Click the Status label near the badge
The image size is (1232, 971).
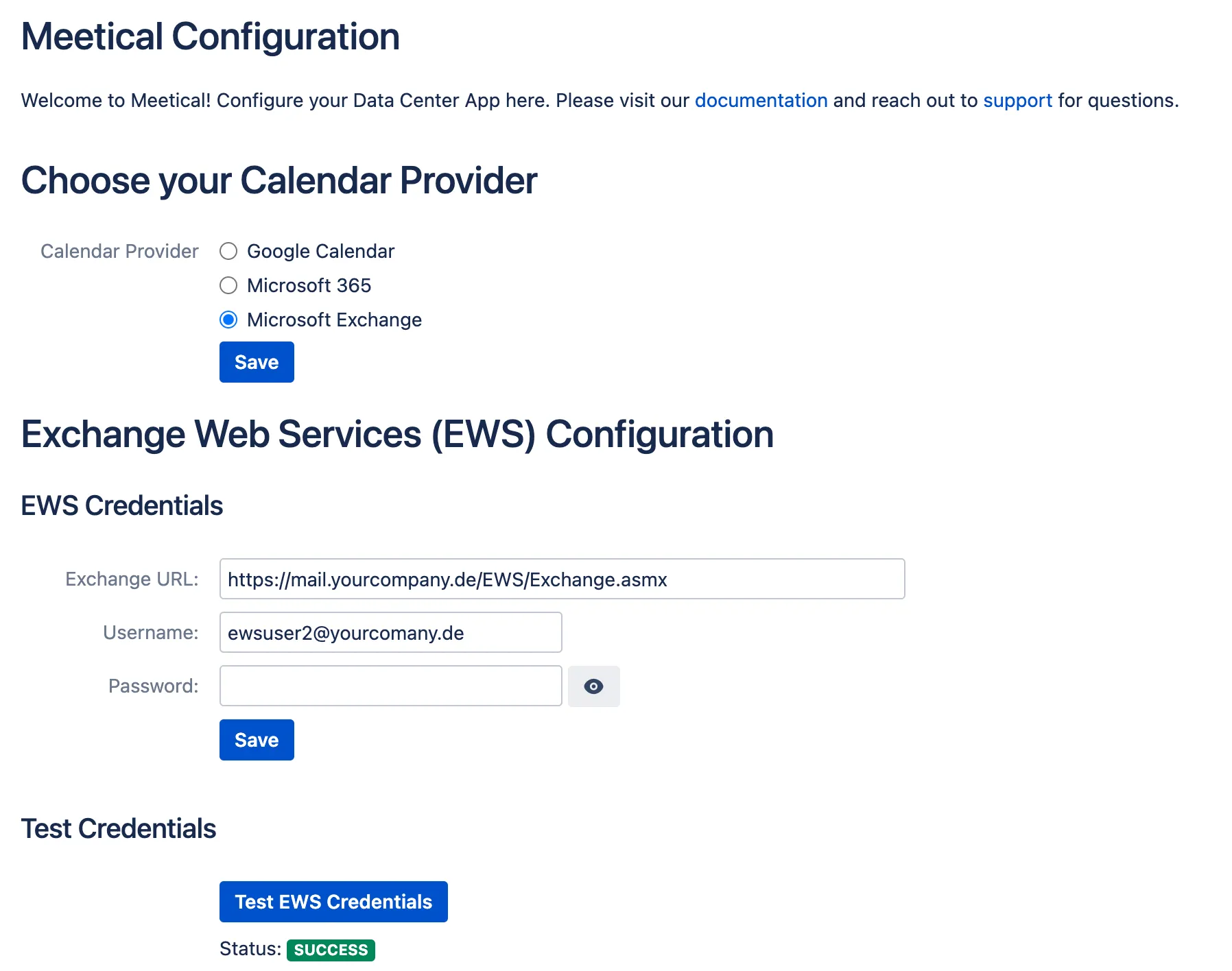point(248,948)
